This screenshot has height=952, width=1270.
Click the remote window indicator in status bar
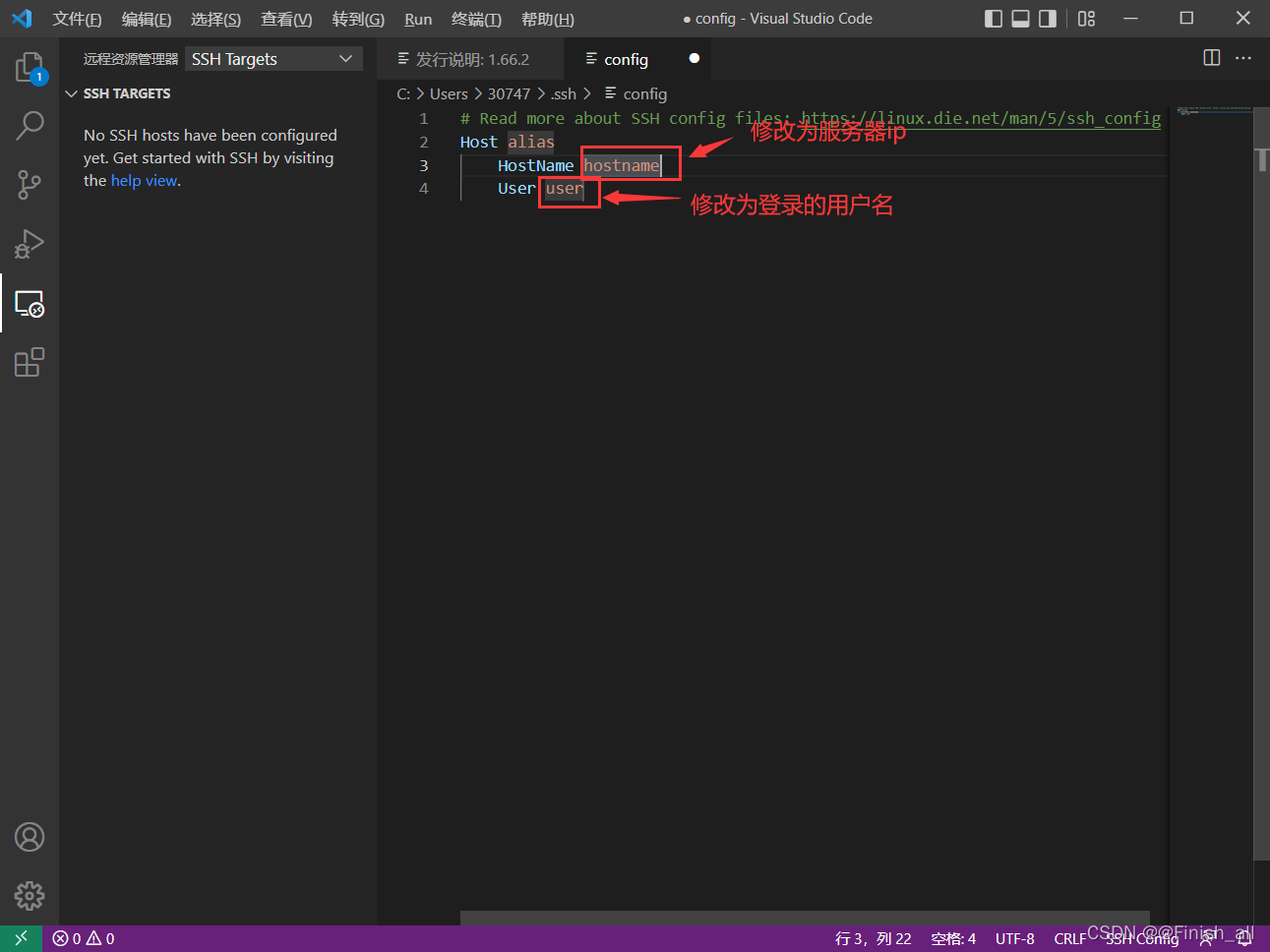21,938
